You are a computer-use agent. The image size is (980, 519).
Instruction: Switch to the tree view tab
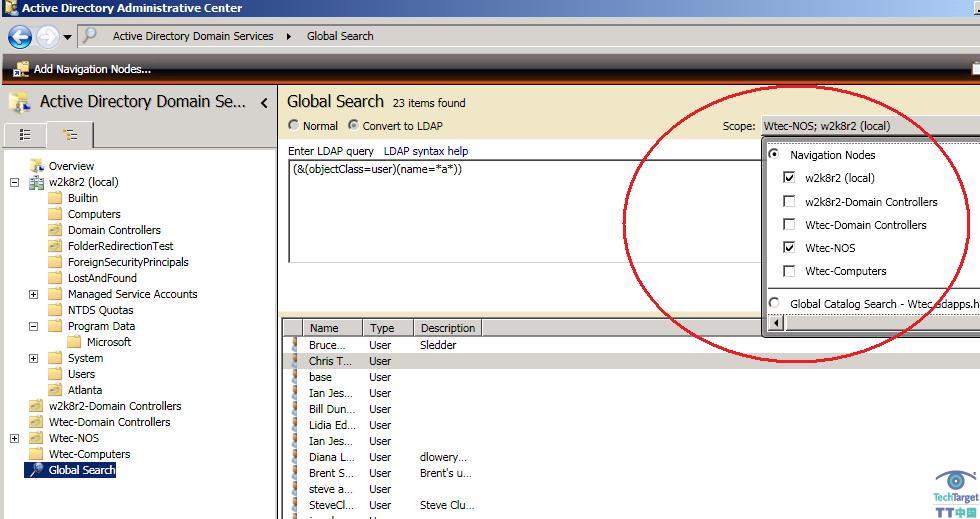click(x=70, y=134)
